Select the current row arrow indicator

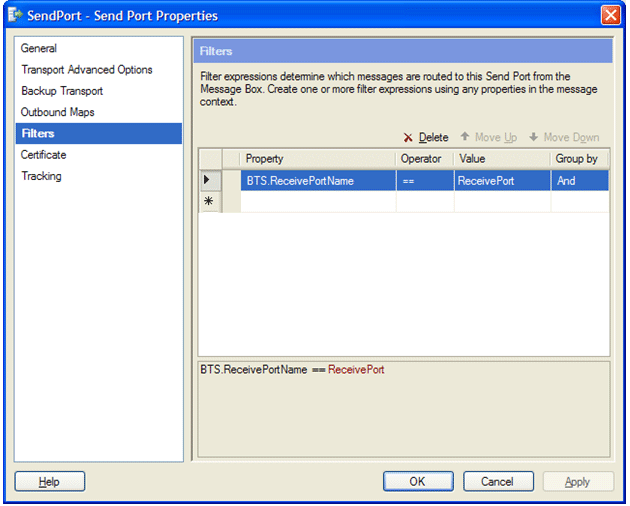(x=207, y=180)
